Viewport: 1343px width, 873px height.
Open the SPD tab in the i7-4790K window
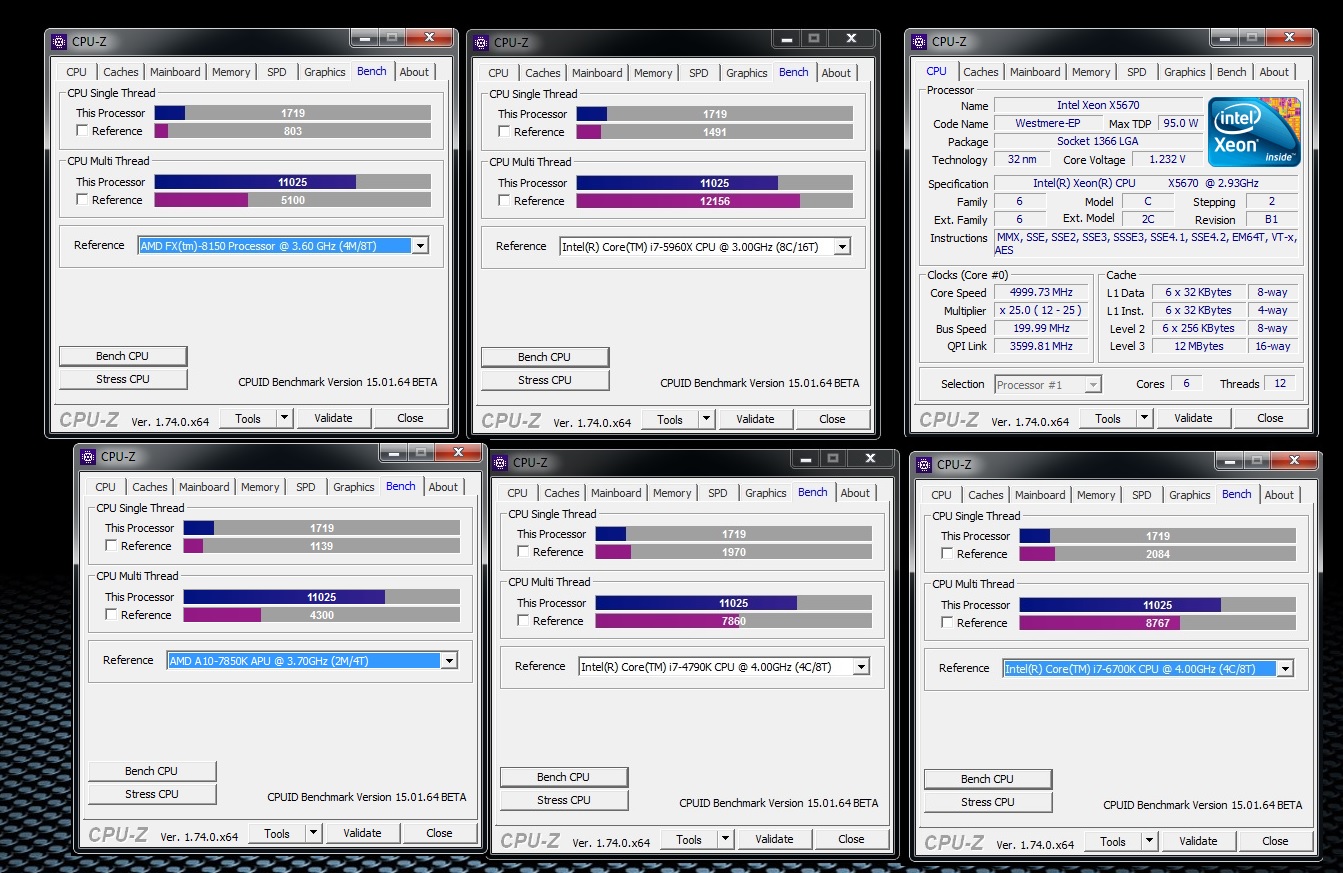(718, 493)
